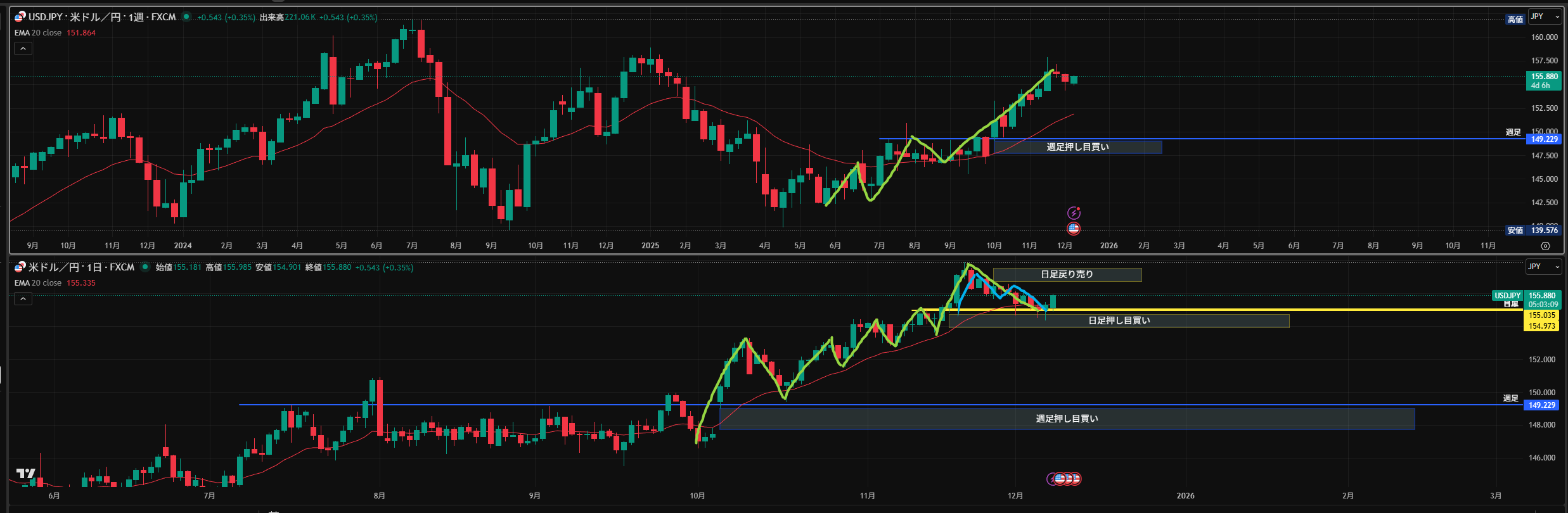Click the USDJPY flag symbol icon on weekly chart
The height and width of the screenshot is (513, 1568).
[20, 17]
